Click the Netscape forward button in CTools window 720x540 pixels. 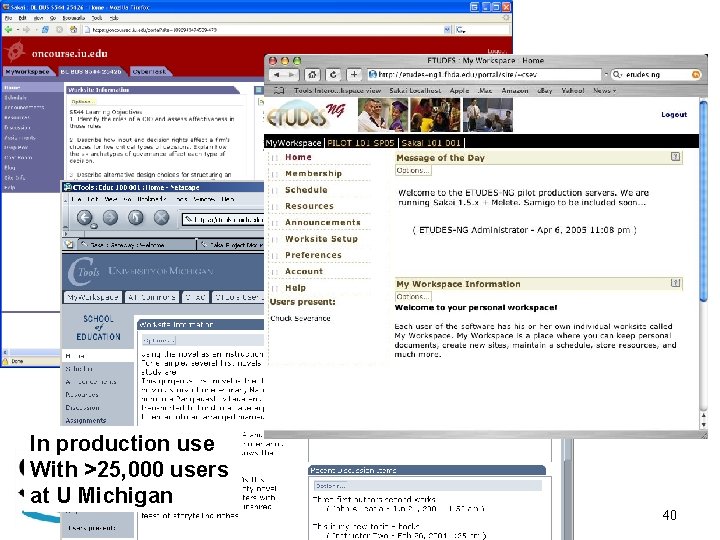pos(110,217)
